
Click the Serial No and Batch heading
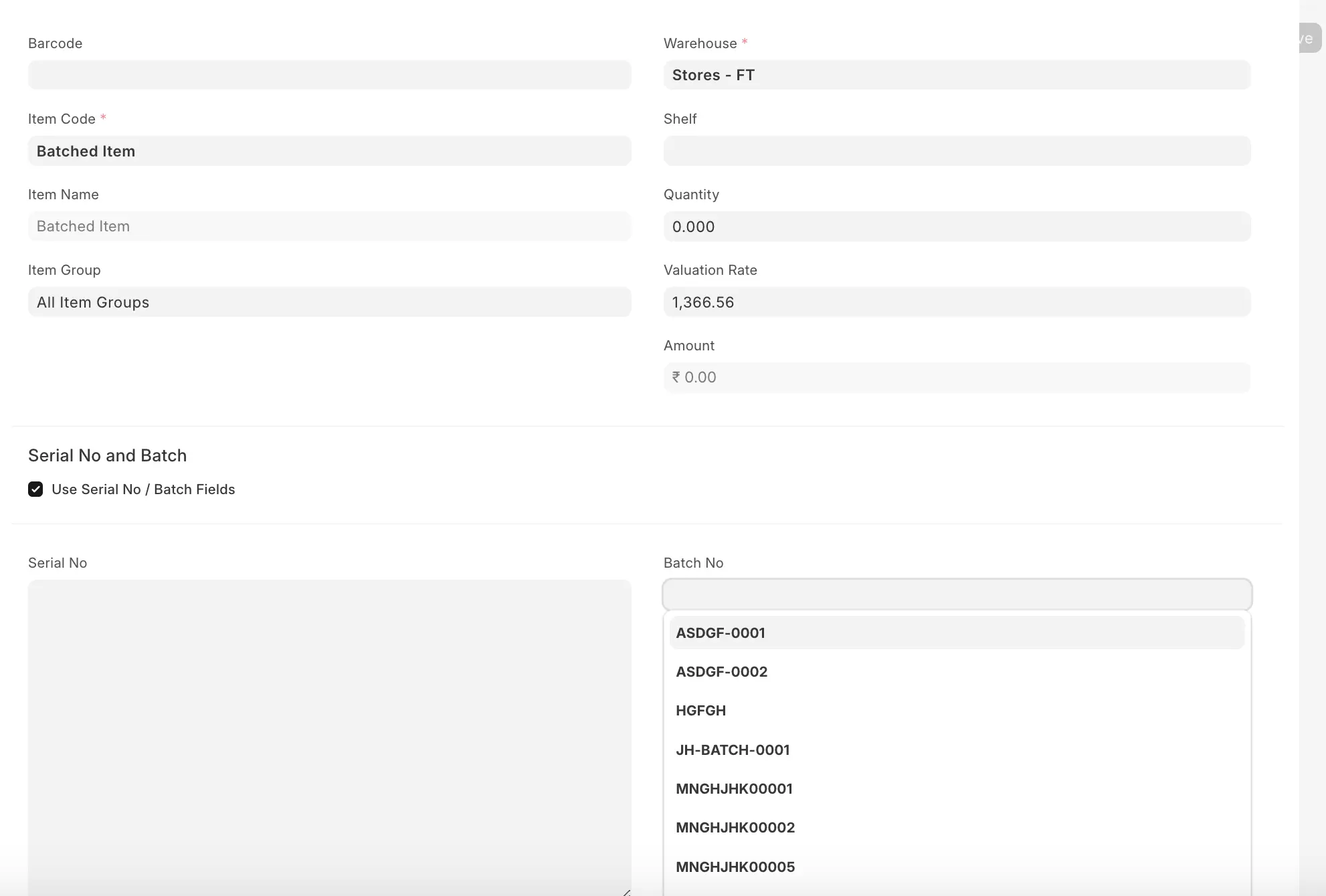(x=107, y=455)
